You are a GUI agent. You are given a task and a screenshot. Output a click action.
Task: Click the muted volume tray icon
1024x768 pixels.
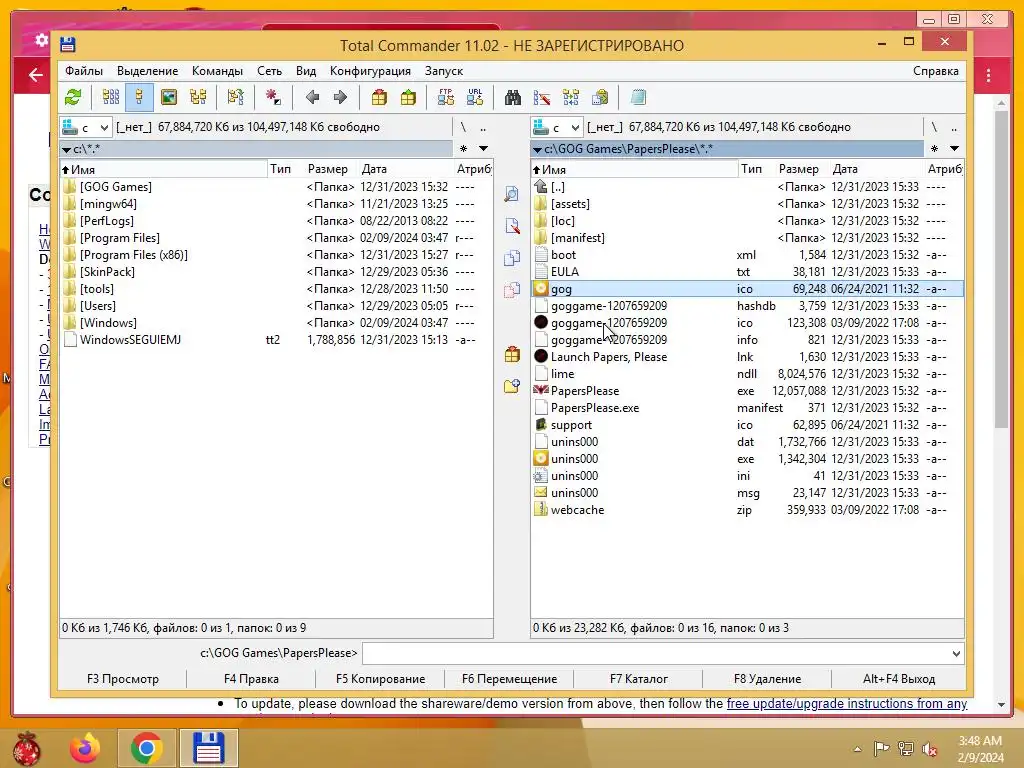(x=930, y=749)
